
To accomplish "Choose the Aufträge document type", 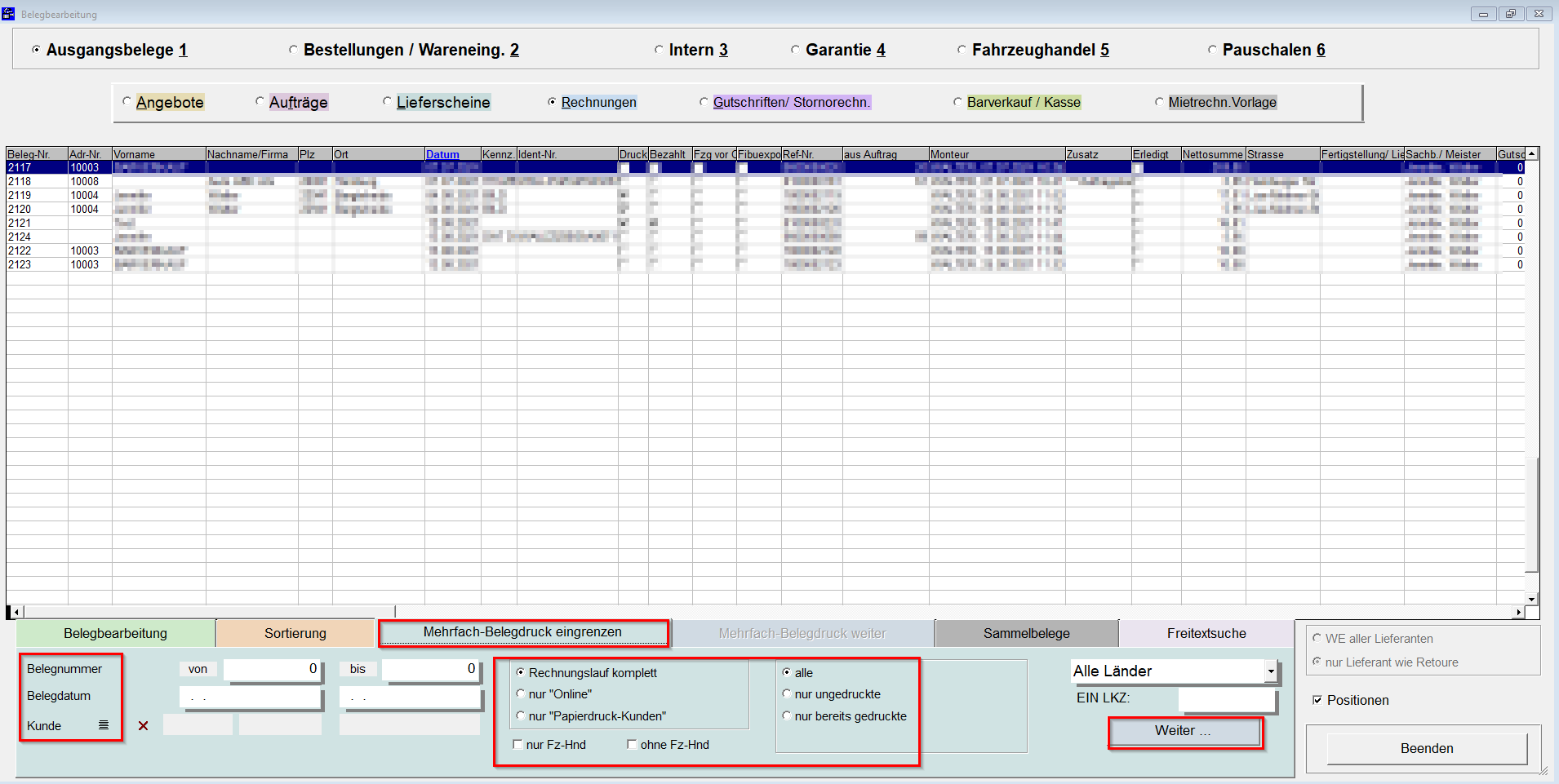I will pyautogui.click(x=260, y=102).
